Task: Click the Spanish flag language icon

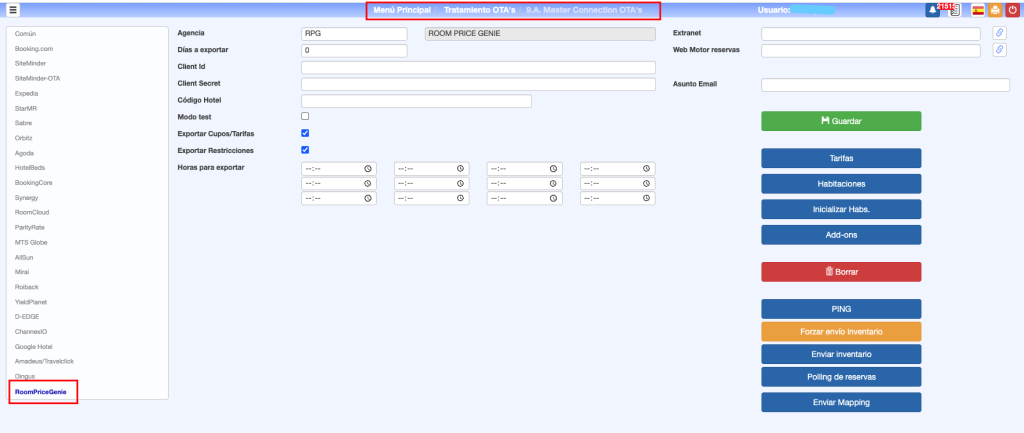Action: [x=977, y=10]
